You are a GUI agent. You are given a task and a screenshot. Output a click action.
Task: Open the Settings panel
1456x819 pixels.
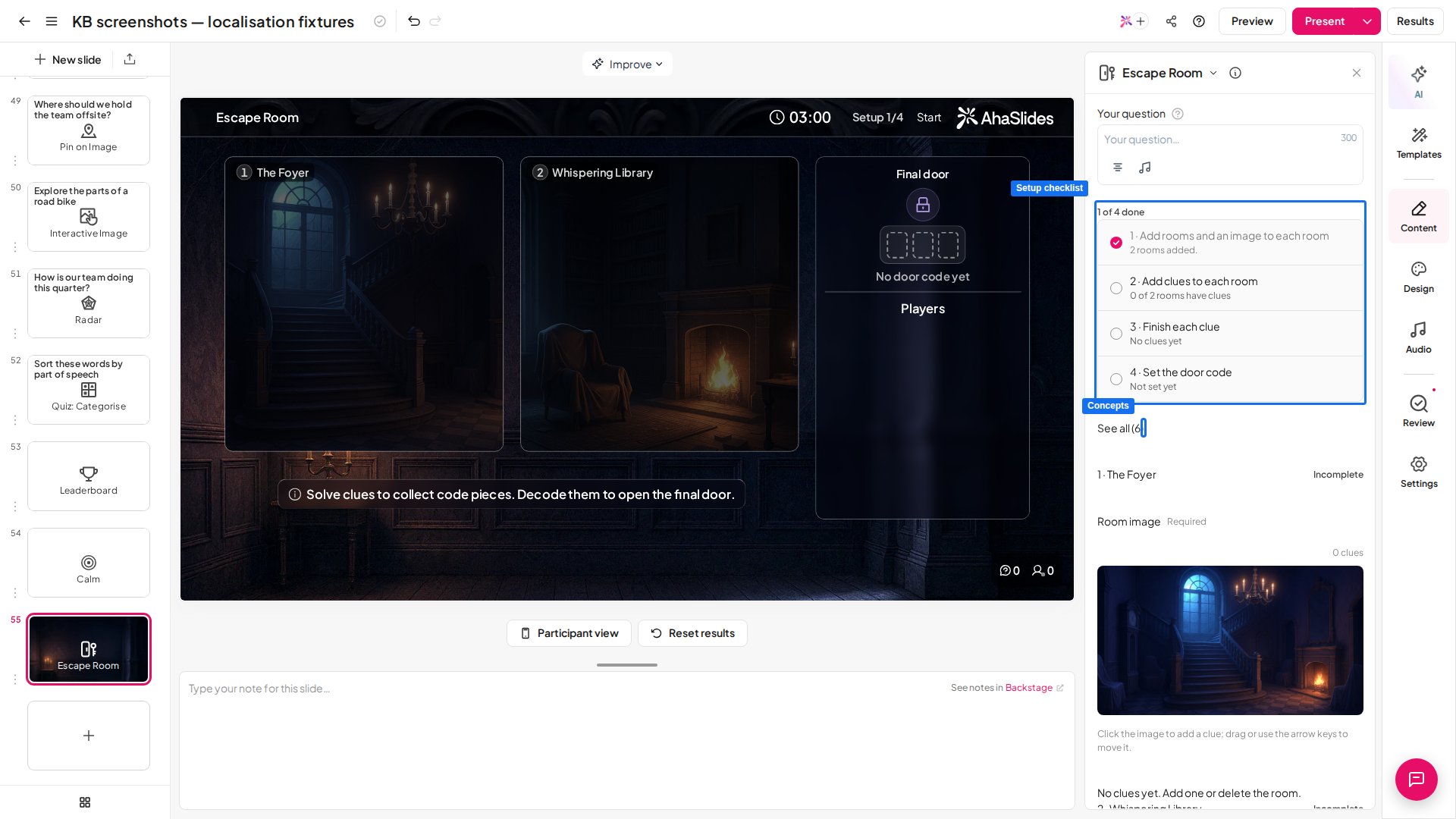1418,472
